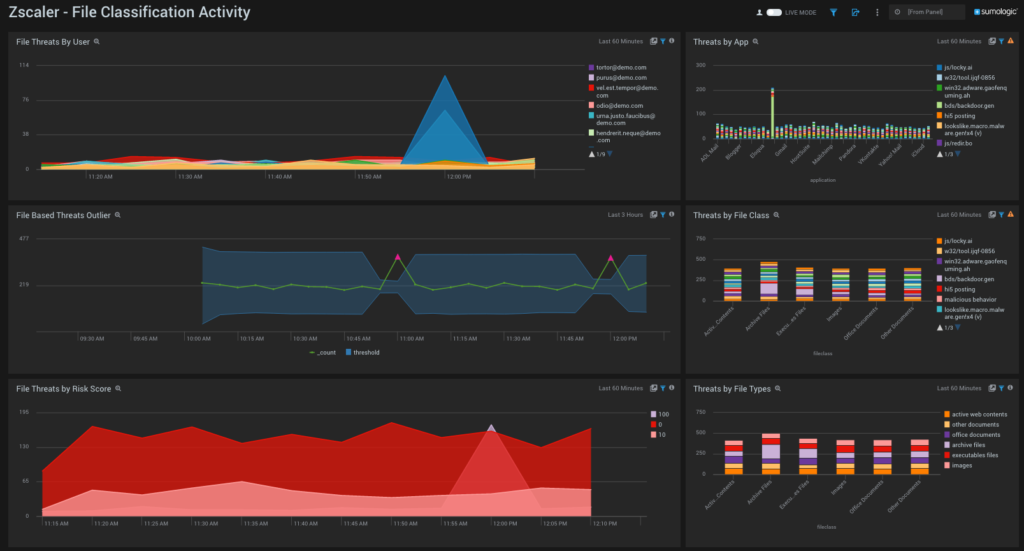Image resolution: width=1024 pixels, height=551 pixels.
Task: Open the queries icon in File Threats By User panel
Action: click(654, 41)
